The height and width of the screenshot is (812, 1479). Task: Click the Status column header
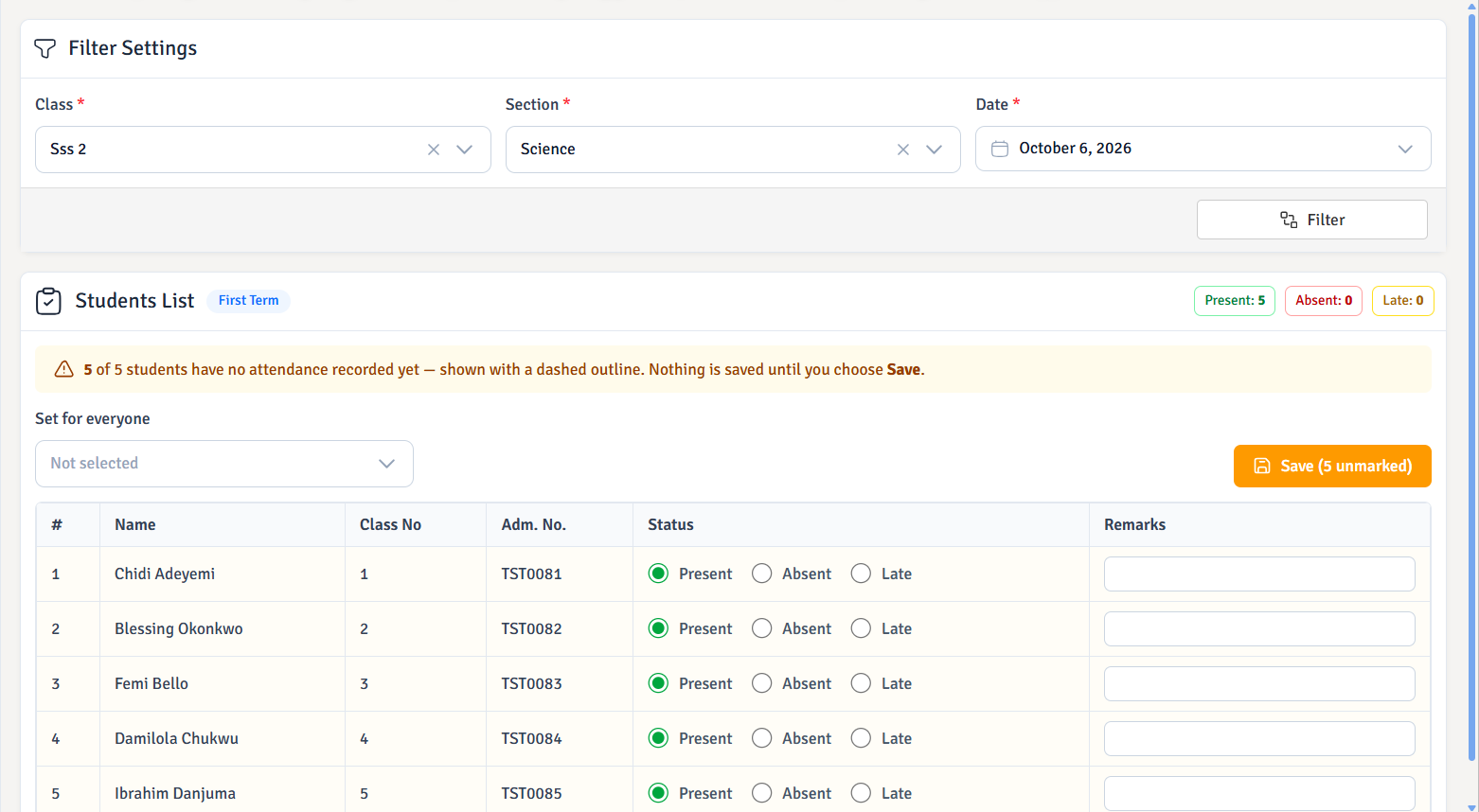point(670,524)
